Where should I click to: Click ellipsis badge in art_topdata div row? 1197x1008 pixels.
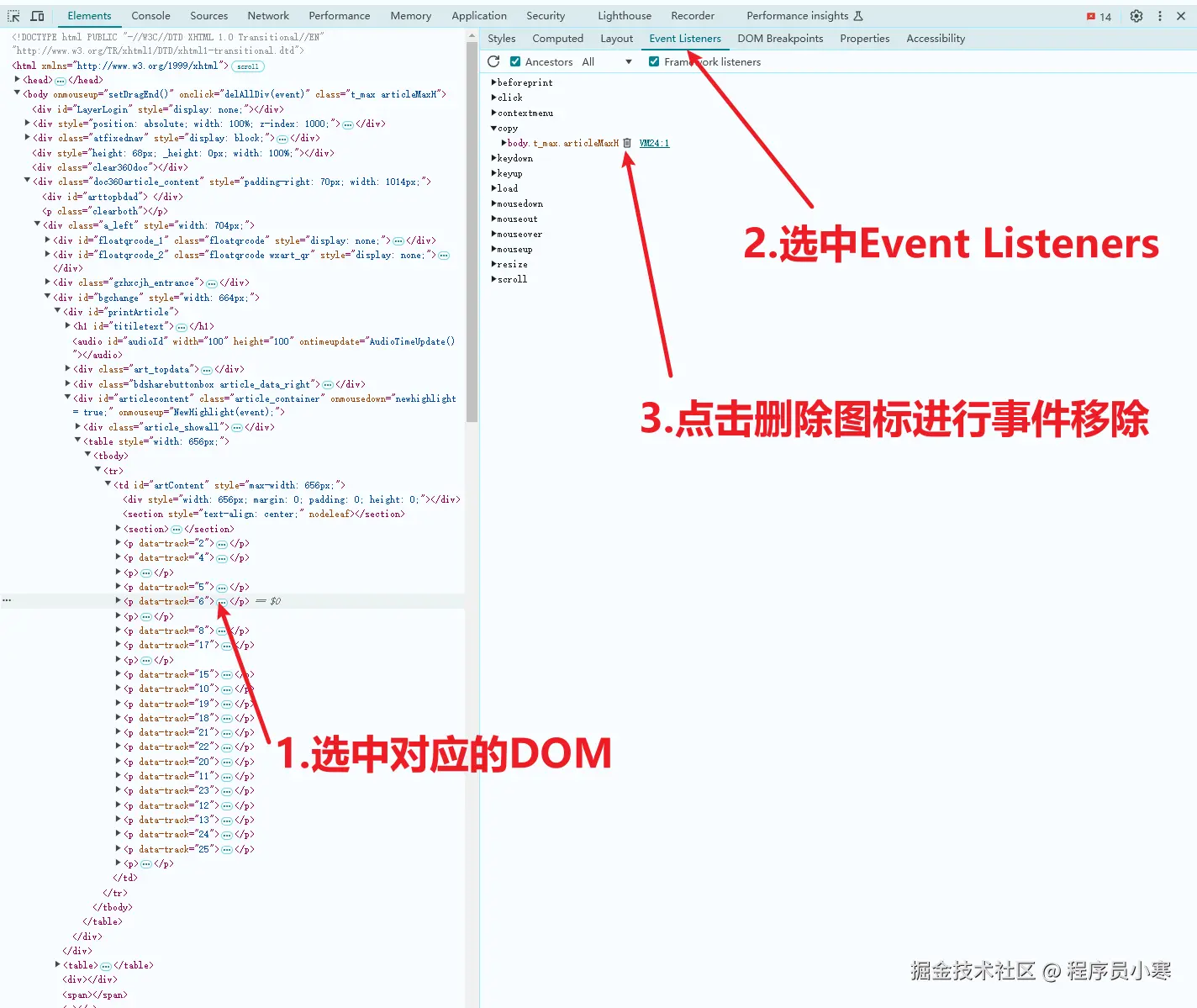(x=207, y=370)
